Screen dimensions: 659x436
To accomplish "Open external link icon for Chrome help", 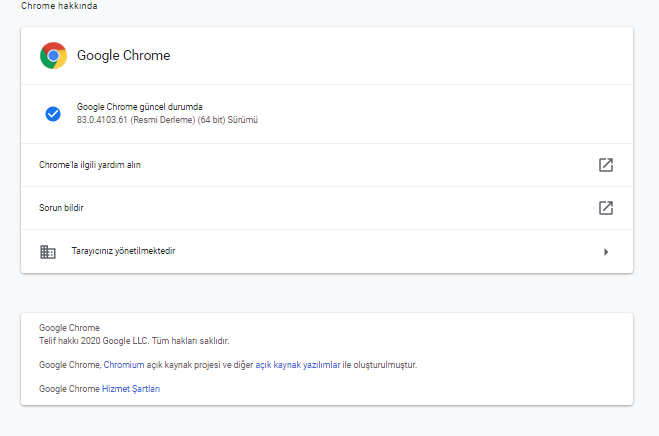I will click(x=605, y=165).
